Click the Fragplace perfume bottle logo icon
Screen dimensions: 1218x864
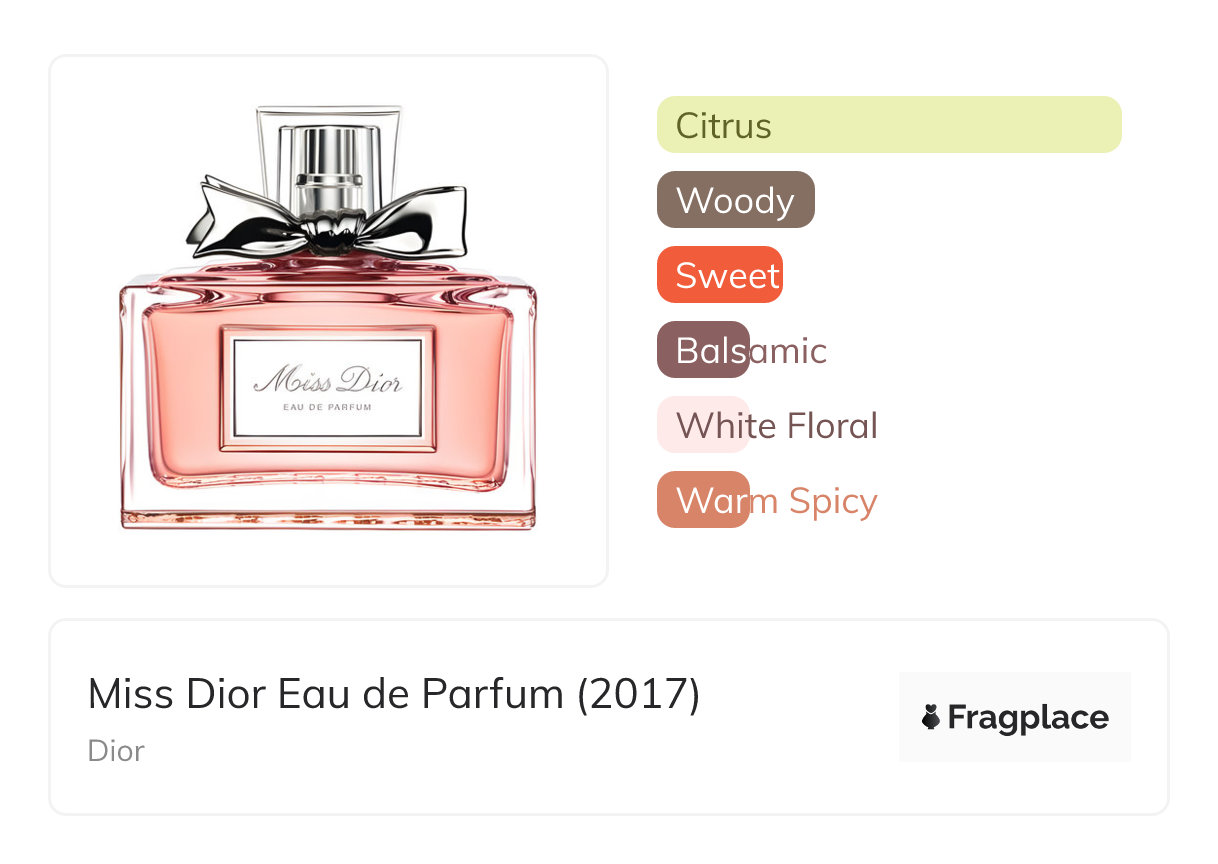[932, 717]
